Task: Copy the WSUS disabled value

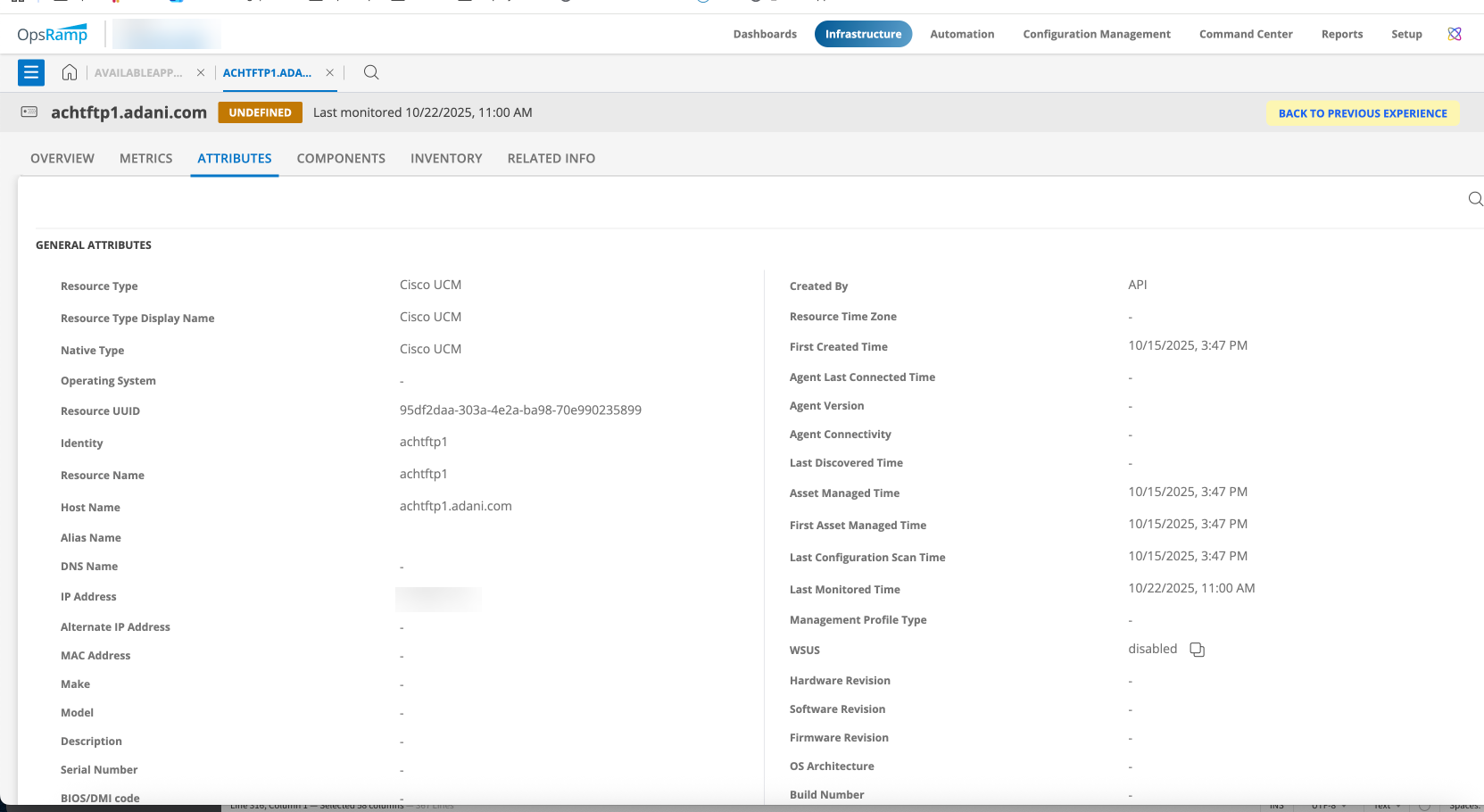Action: [1197, 650]
